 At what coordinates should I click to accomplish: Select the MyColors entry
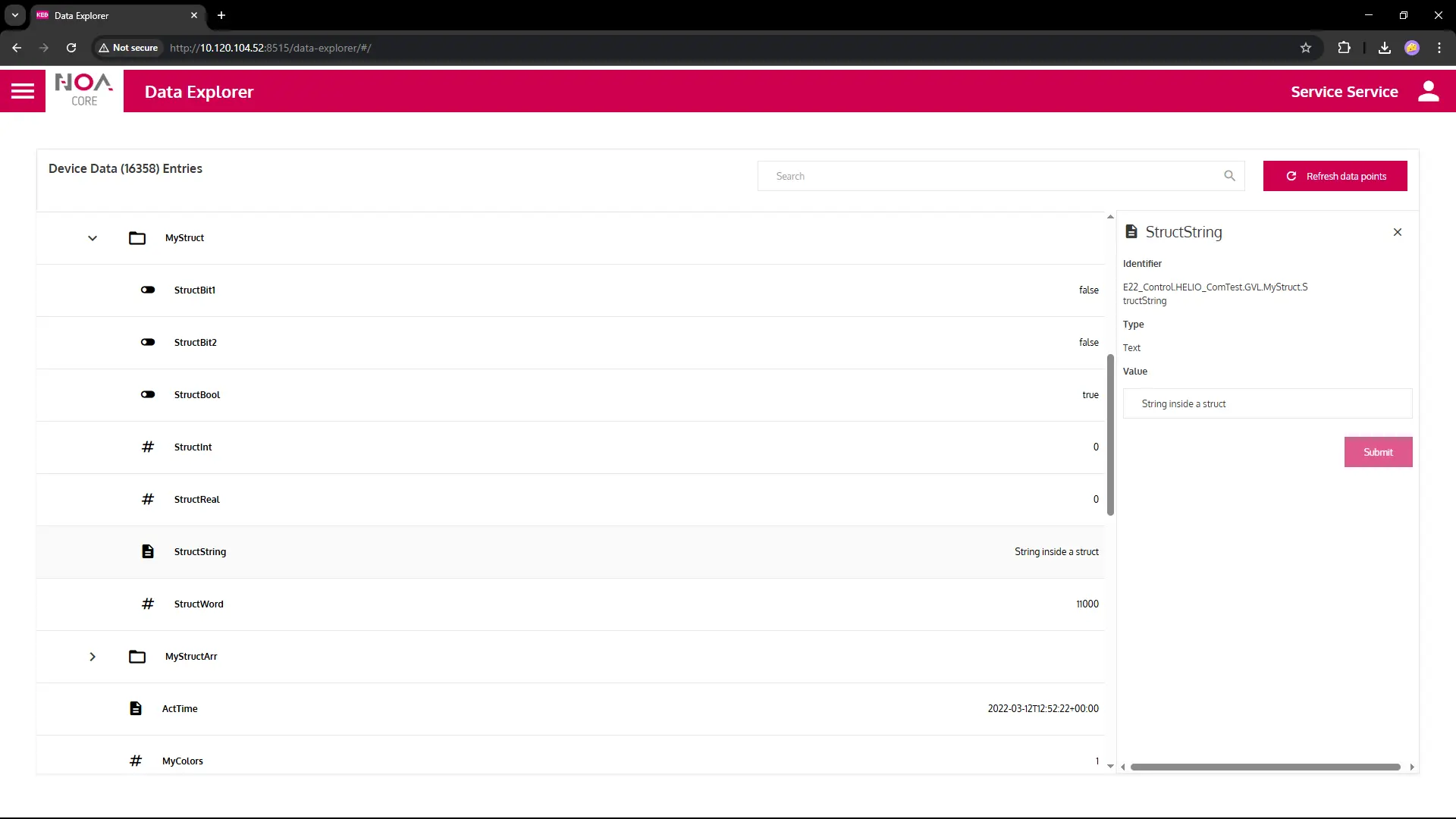[183, 761]
